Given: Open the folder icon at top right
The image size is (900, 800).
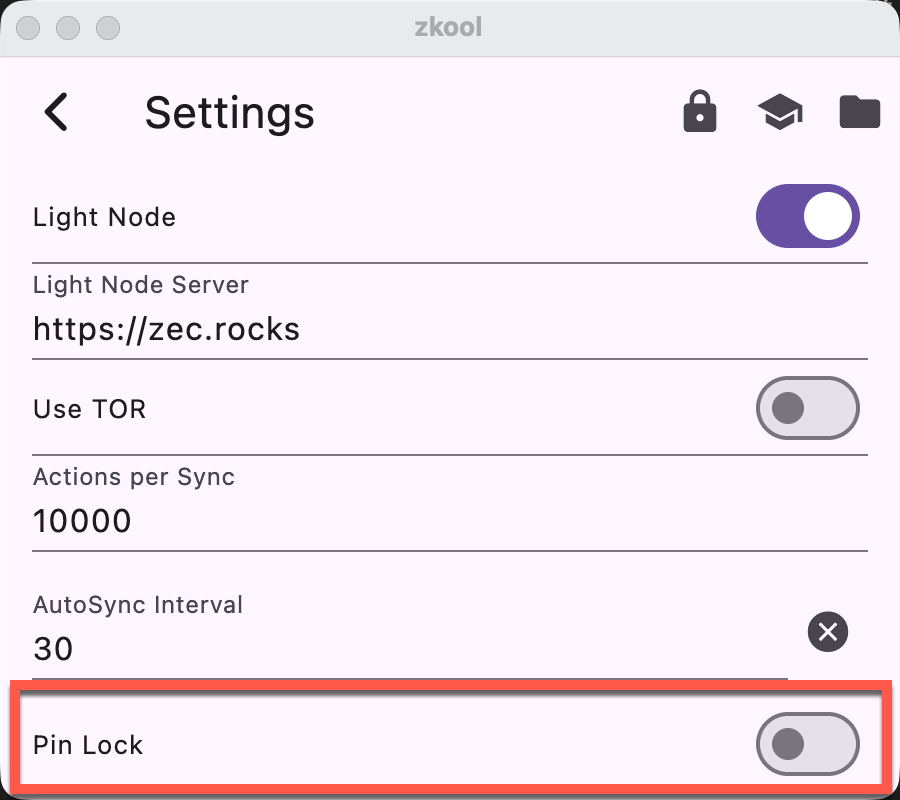Looking at the screenshot, I should [x=859, y=112].
